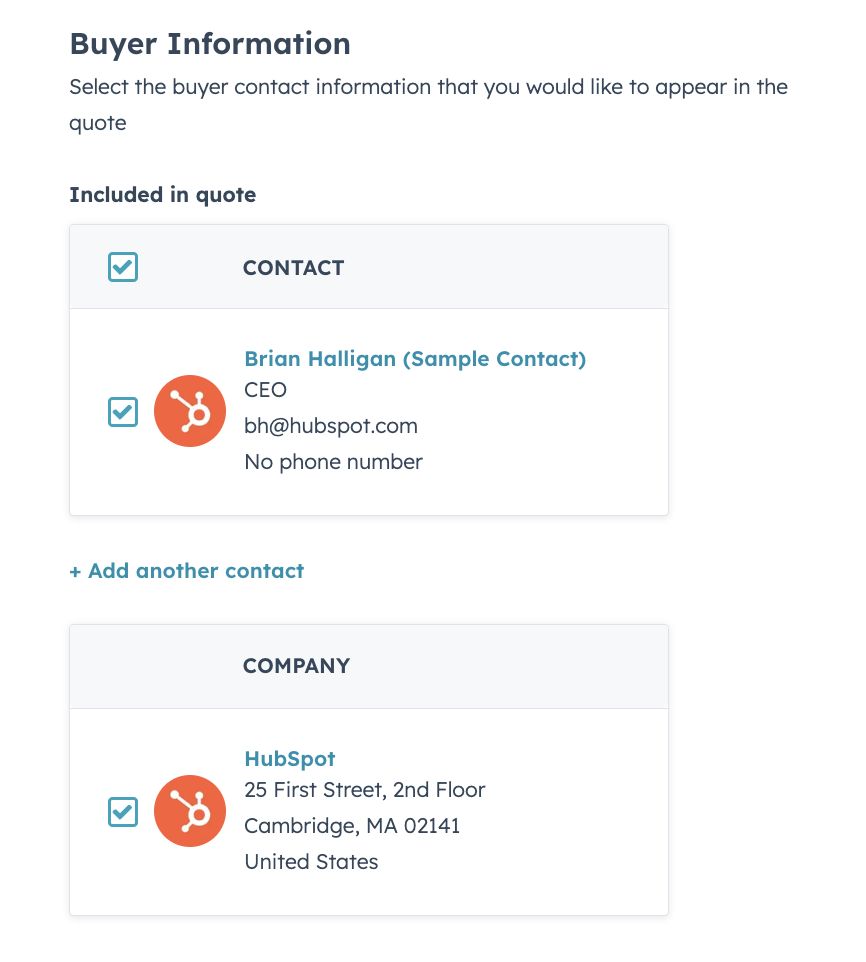The height and width of the screenshot is (962, 866).
Task: Click the Cambridge, MA 02141 line
Action: tap(352, 826)
